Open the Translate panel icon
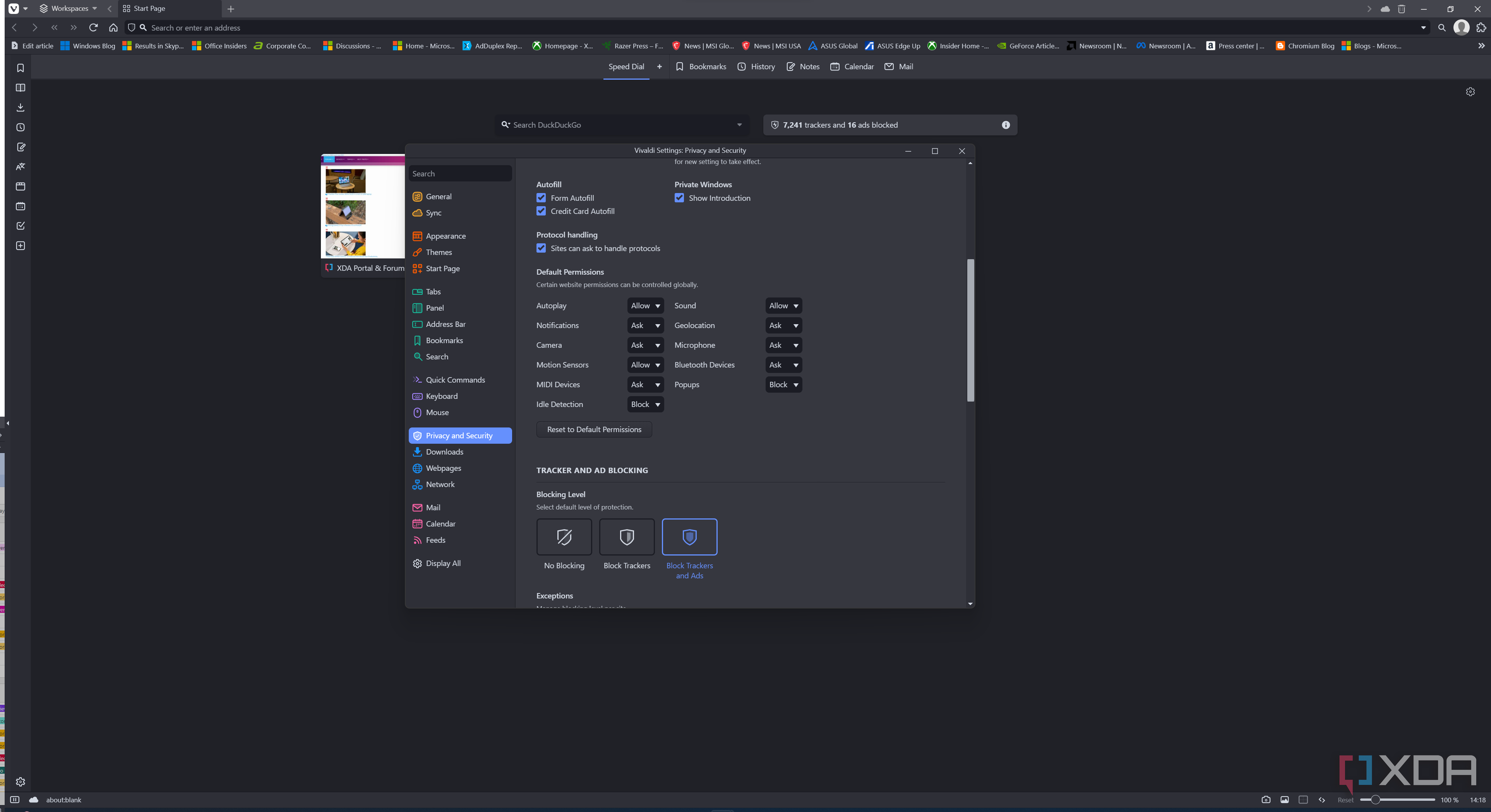The width and height of the screenshot is (1491, 812). pos(20,167)
